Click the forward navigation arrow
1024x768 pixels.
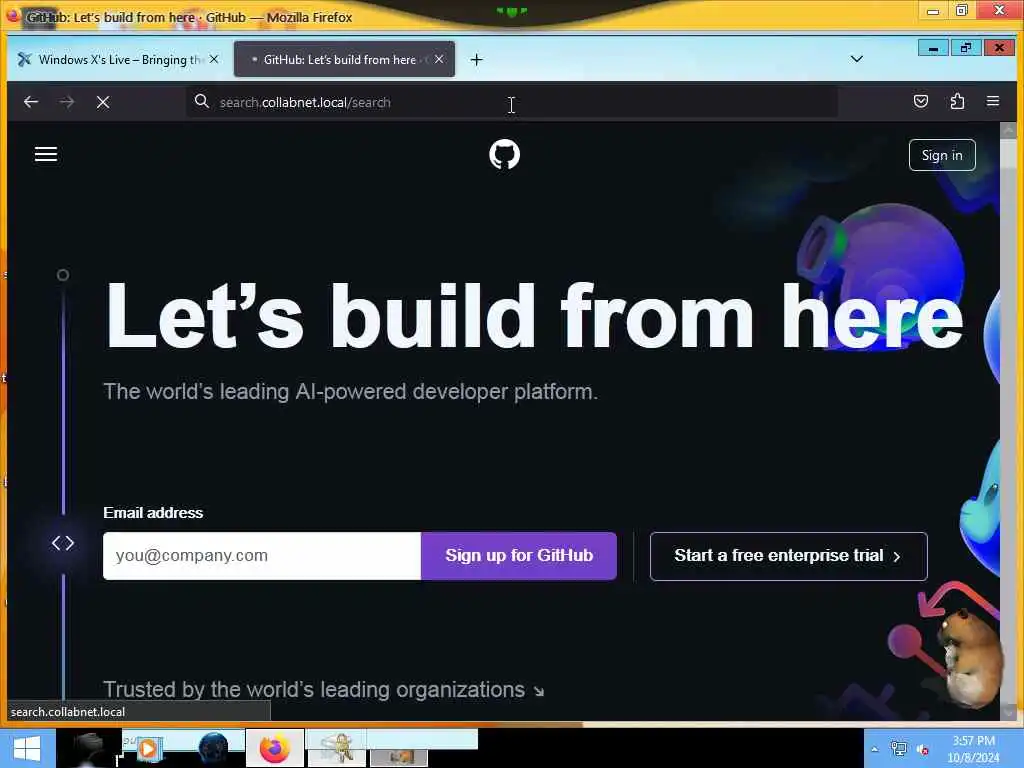point(67,102)
